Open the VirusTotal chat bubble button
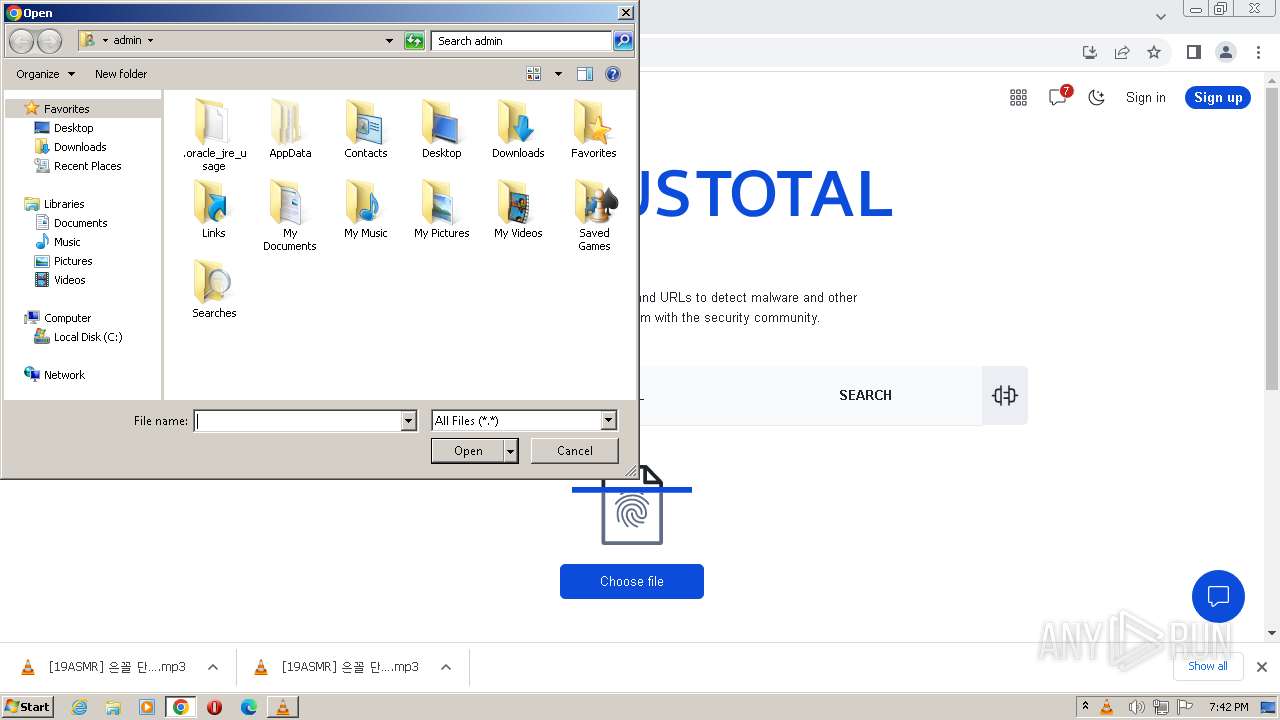The image size is (1280, 720). pos(1218,597)
